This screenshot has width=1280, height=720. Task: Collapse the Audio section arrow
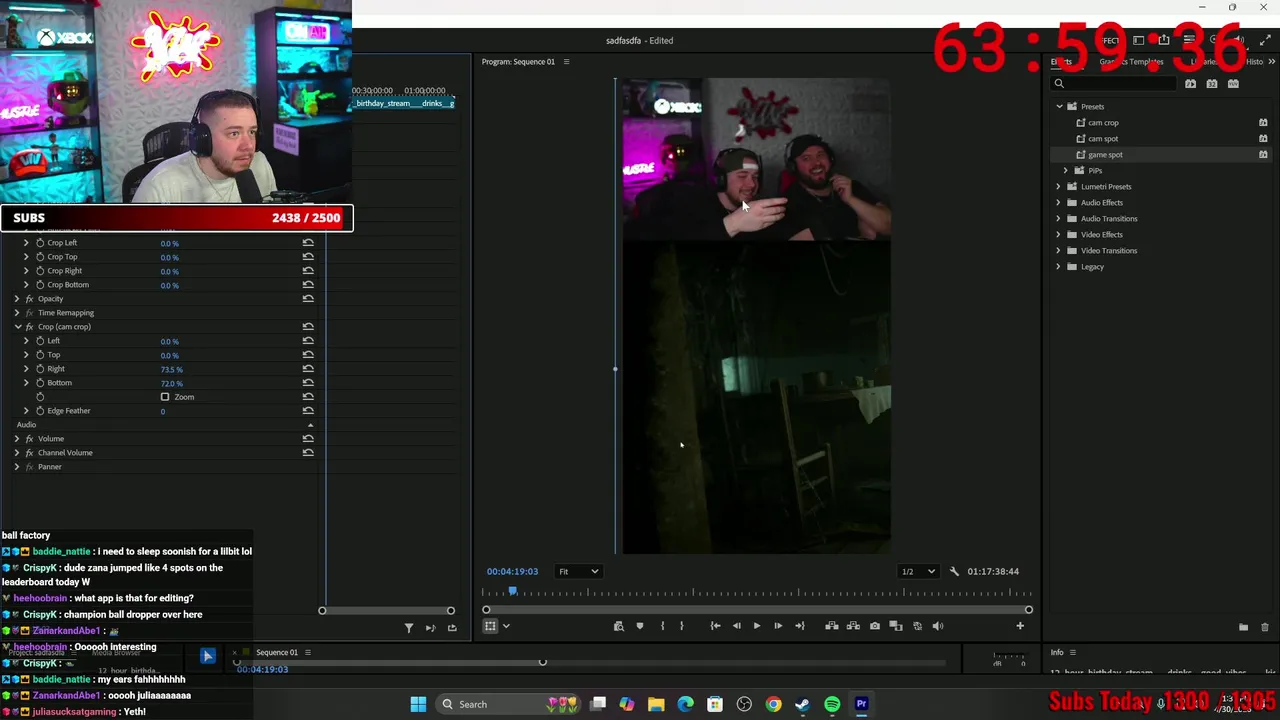click(x=310, y=425)
